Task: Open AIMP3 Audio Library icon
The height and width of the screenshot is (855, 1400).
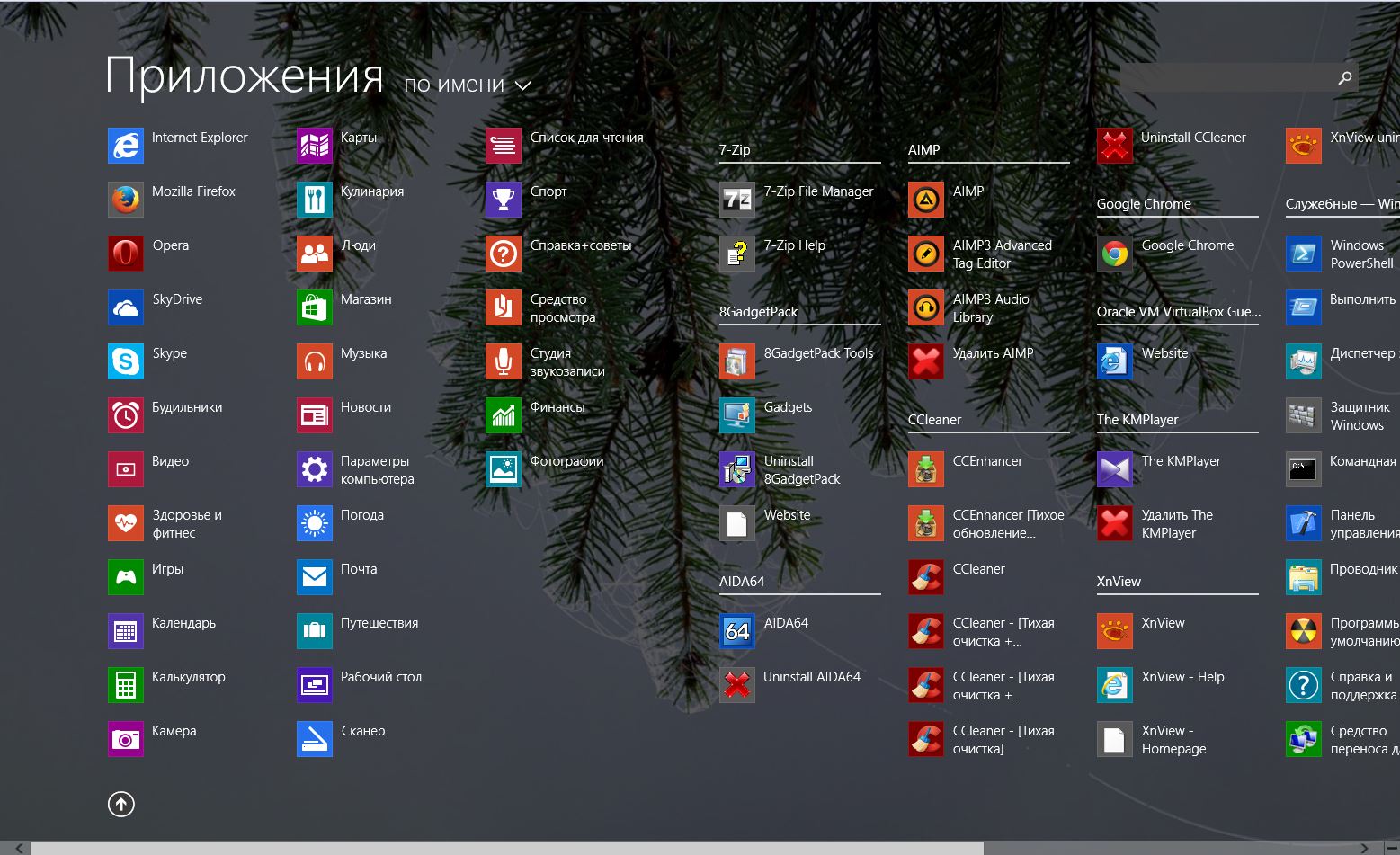Action: (x=926, y=307)
